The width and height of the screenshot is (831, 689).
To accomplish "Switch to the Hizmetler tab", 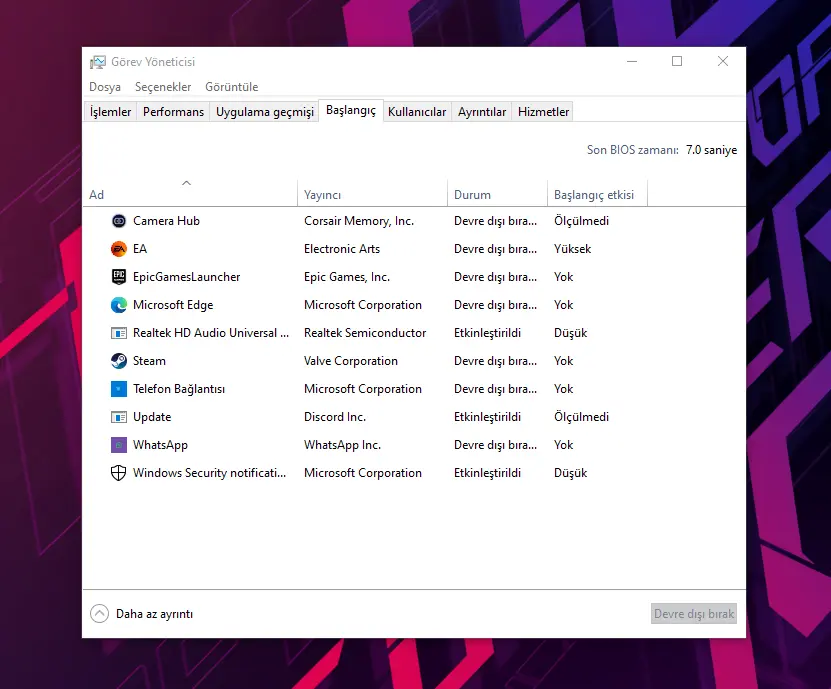I will pos(543,112).
